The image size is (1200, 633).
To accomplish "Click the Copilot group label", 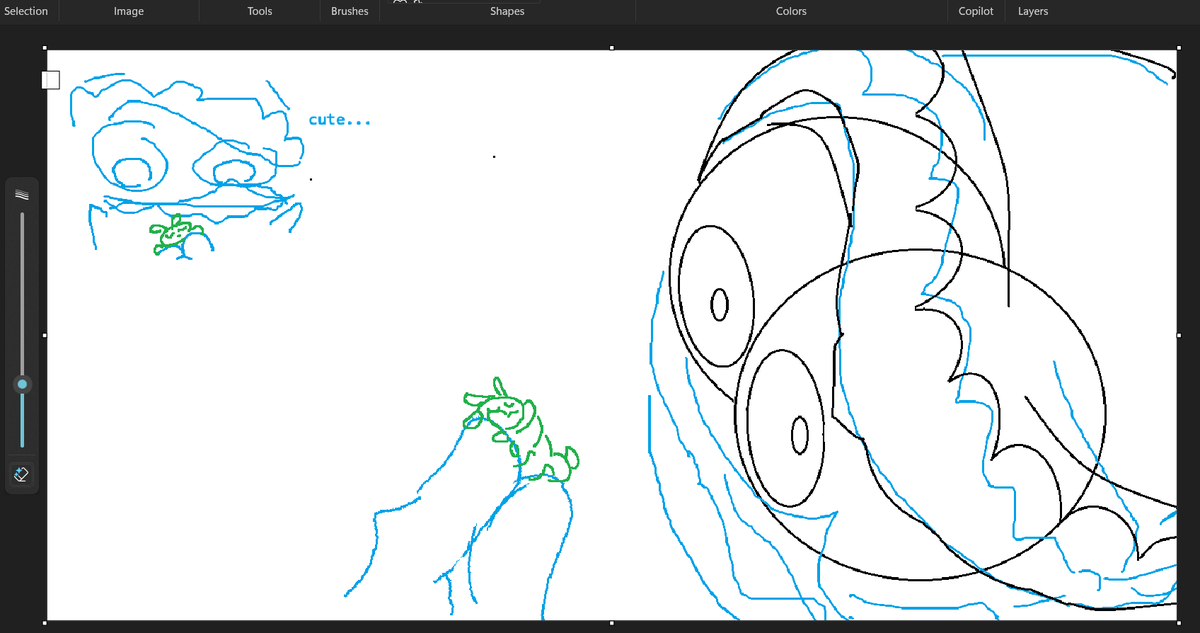I will coord(975,11).
